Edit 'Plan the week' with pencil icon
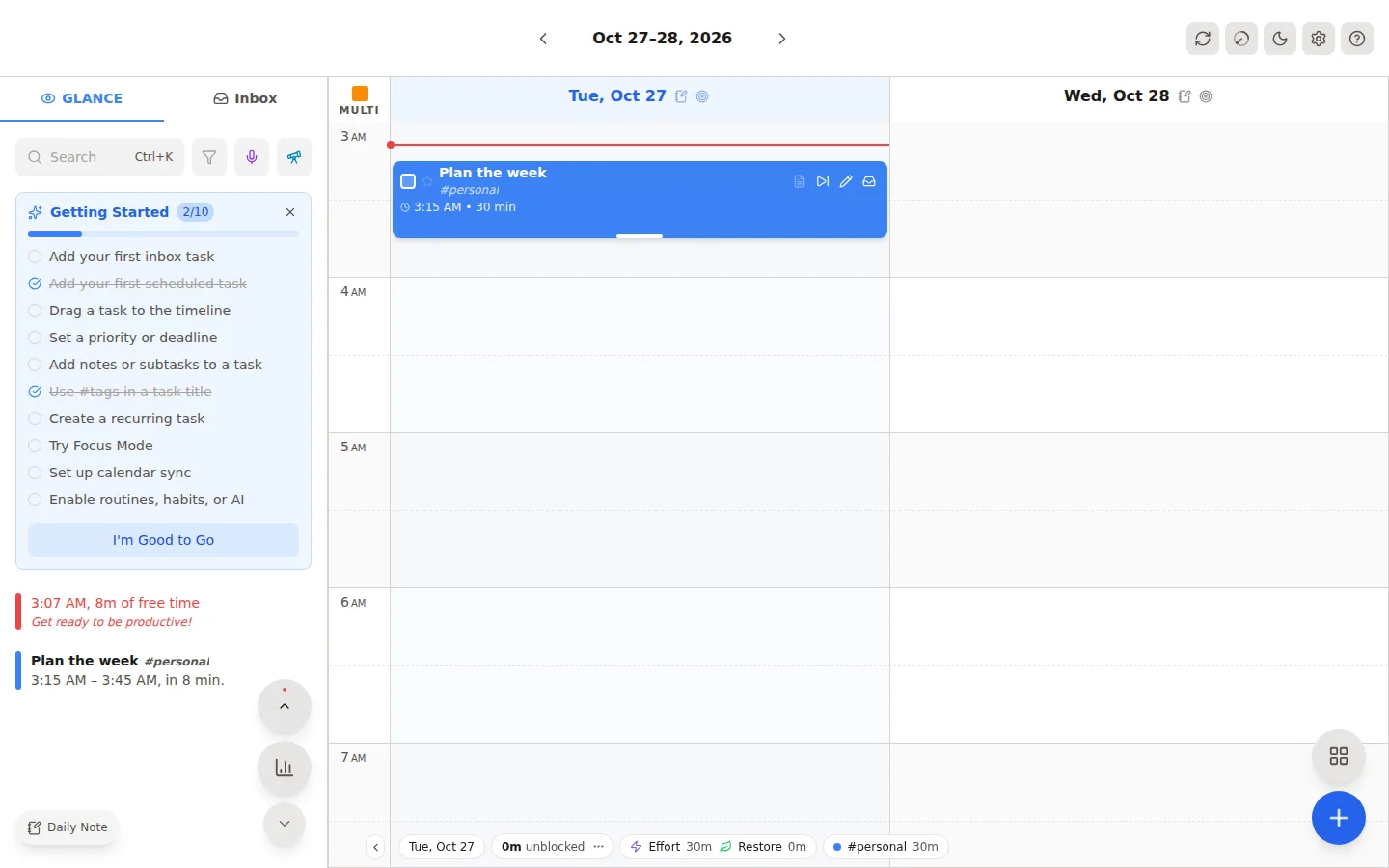Viewport: 1389px width, 868px height. (846, 181)
